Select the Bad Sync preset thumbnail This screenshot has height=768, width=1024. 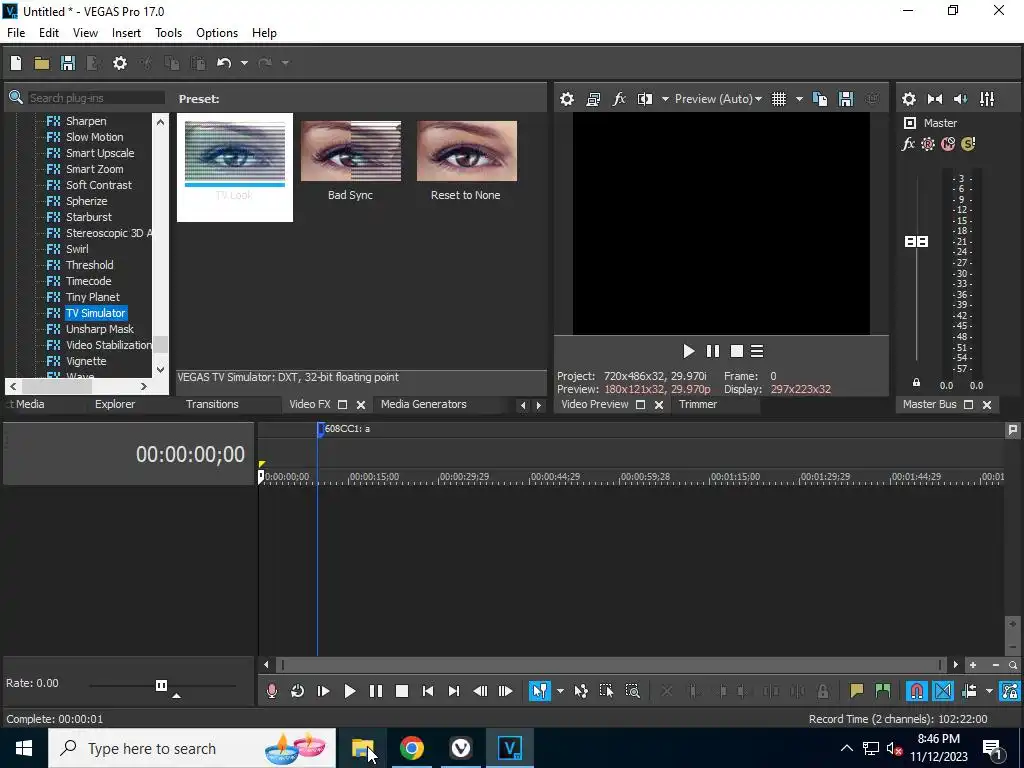click(x=351, y=151)
